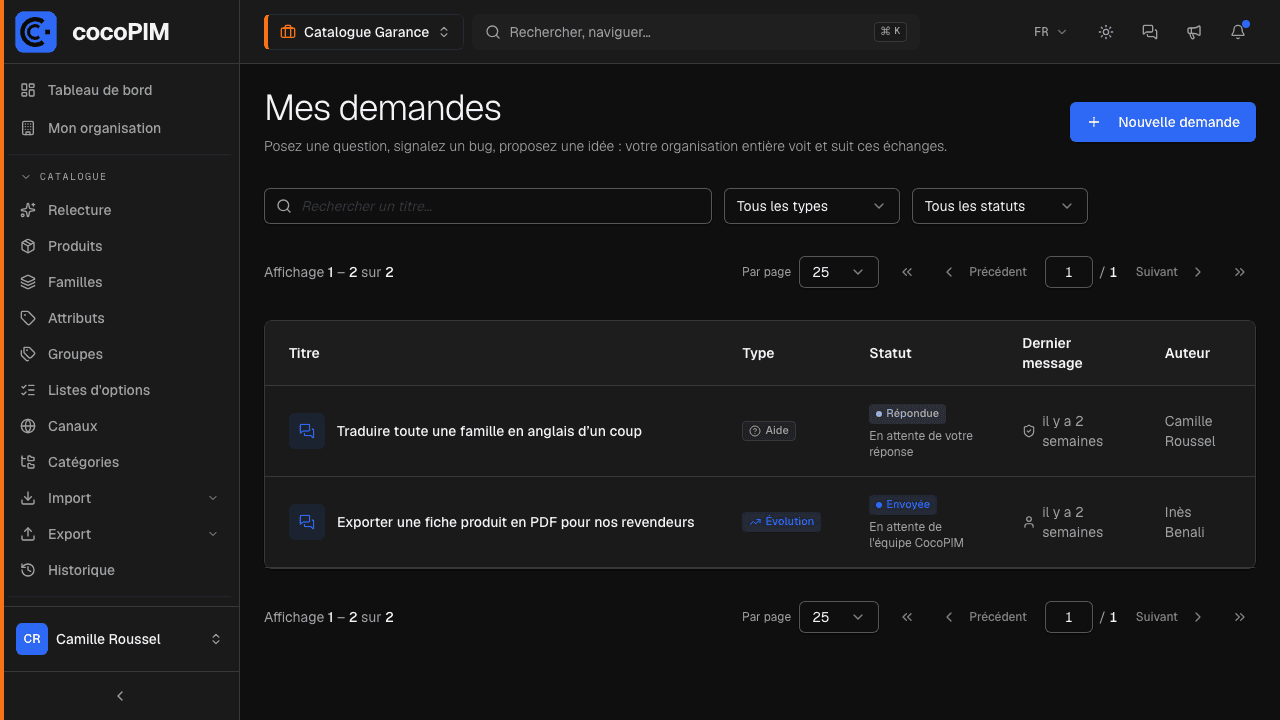The height and width of the screenshot is (720, 1280).
Task: Expand the Import submenu
Action: pos(120,498)
